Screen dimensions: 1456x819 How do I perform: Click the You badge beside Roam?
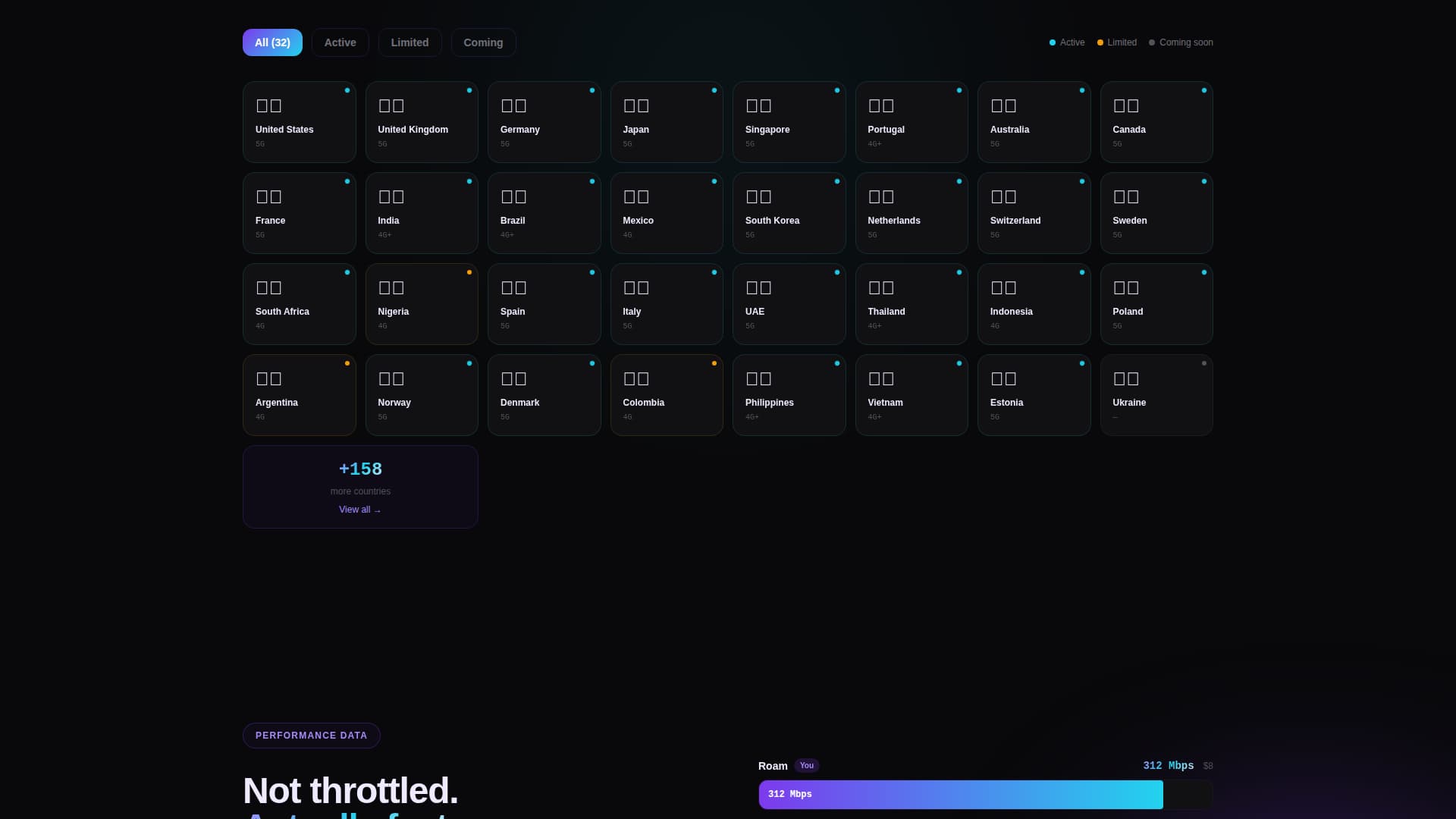coord(807,765)
